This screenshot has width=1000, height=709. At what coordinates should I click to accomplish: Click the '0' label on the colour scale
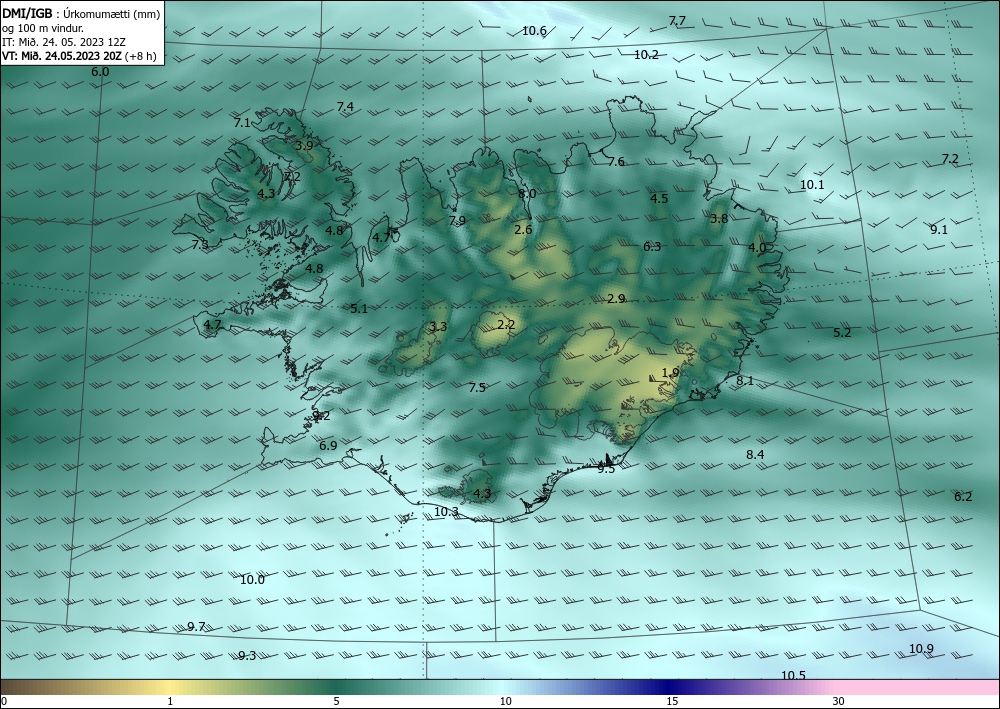4,702
